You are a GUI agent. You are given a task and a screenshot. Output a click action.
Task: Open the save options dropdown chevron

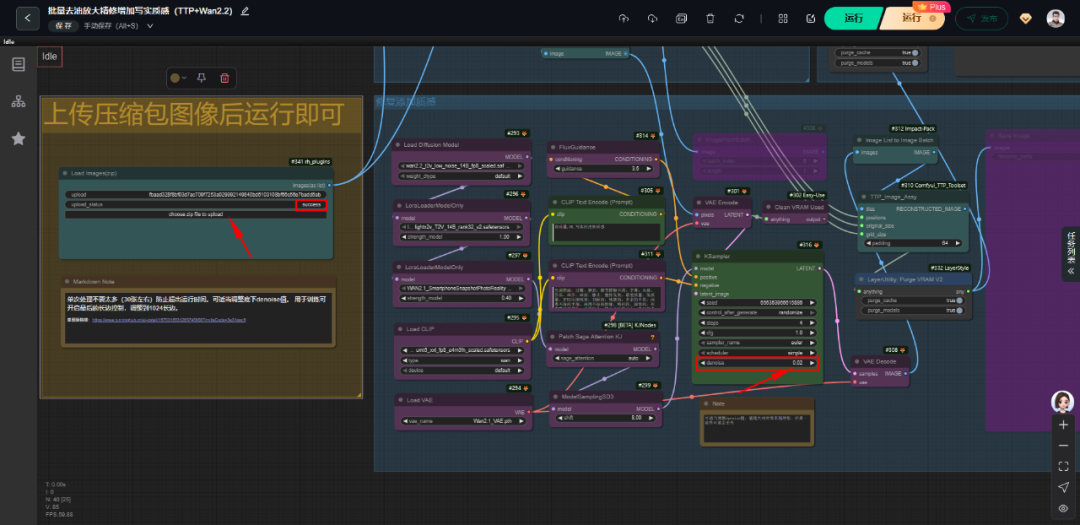[150, 26]
